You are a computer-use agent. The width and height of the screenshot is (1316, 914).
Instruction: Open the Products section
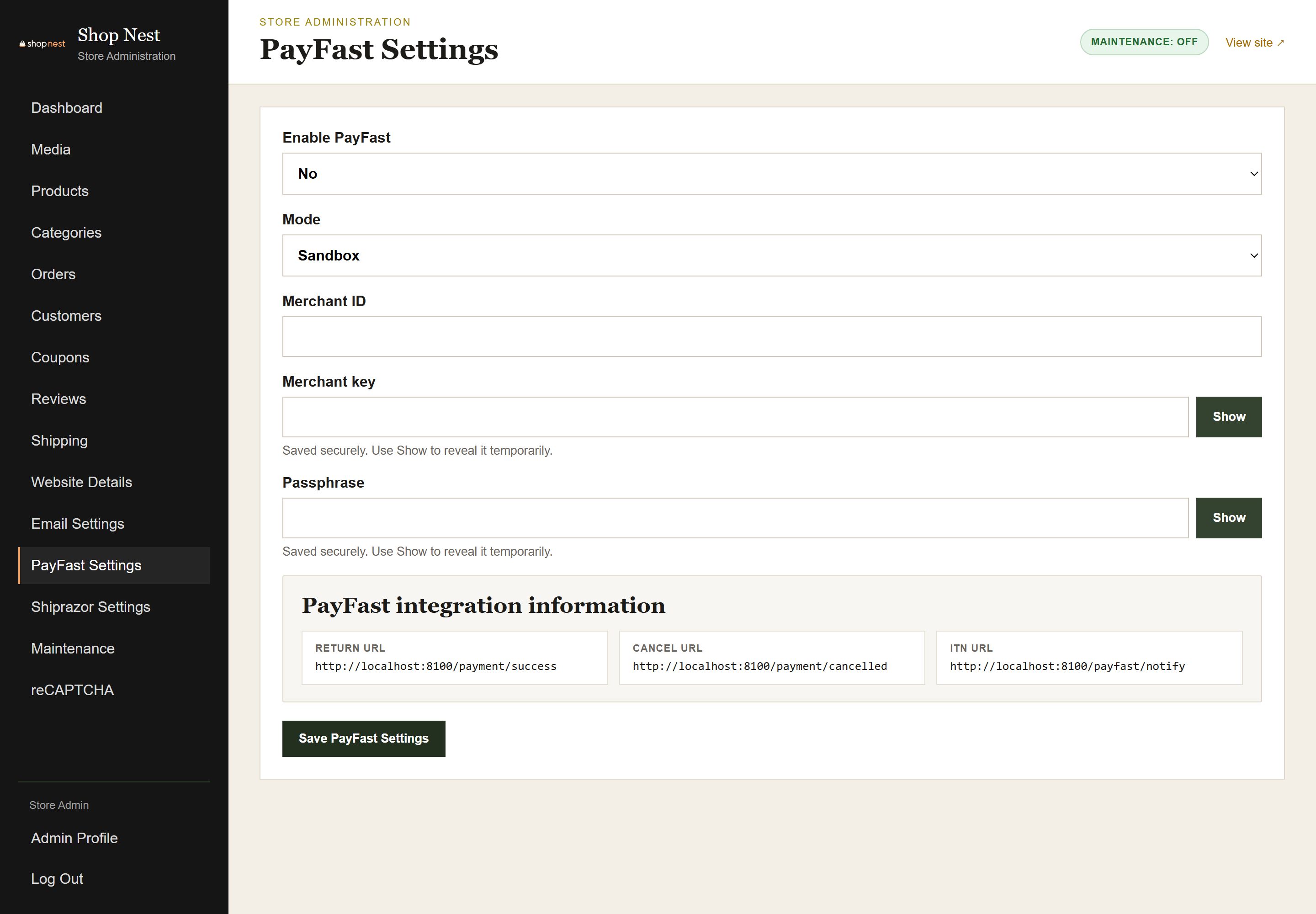pos(114,191)
